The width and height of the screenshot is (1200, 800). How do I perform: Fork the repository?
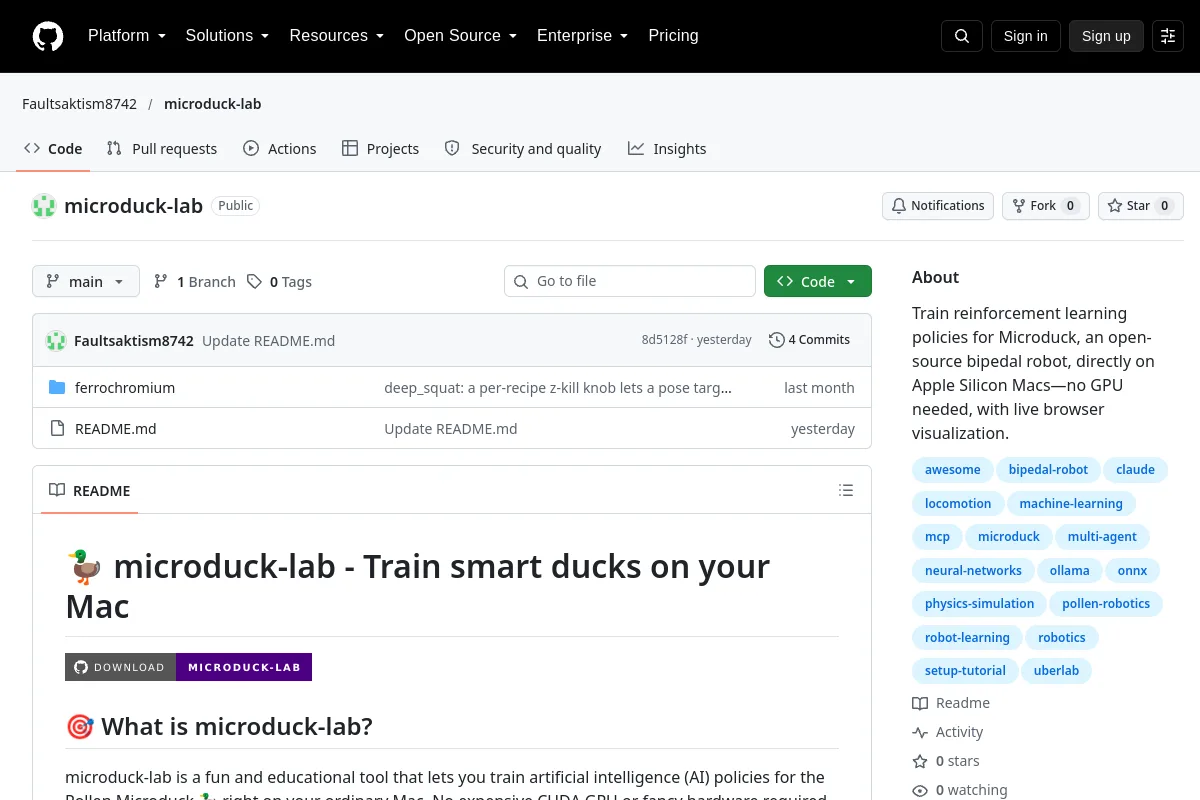click(1045, 206)
